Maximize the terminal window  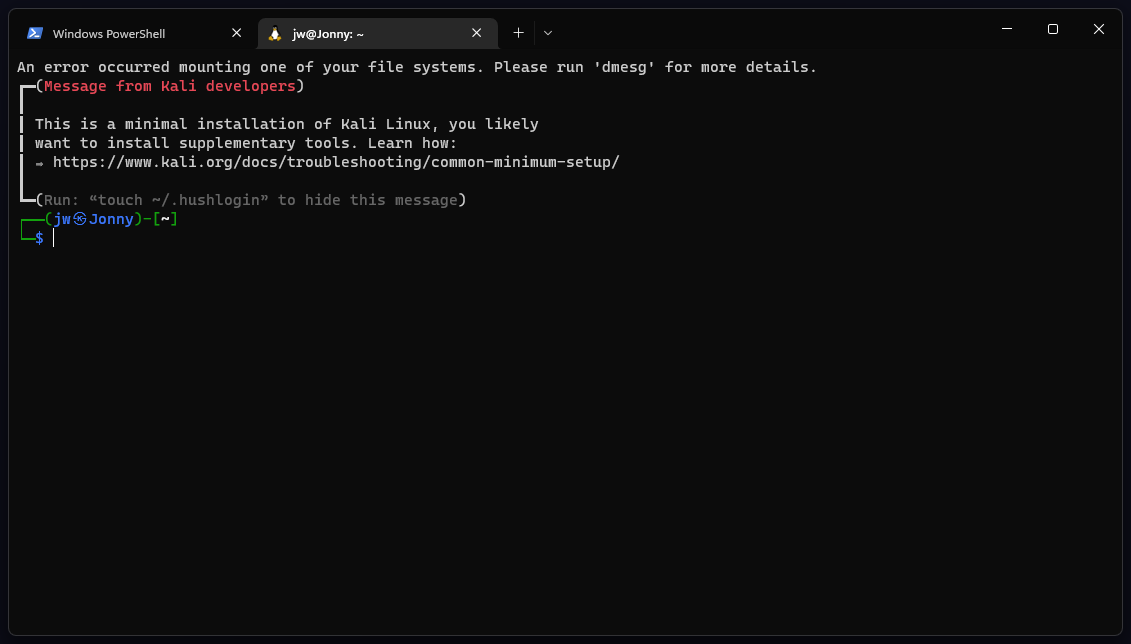(1053, 30)
